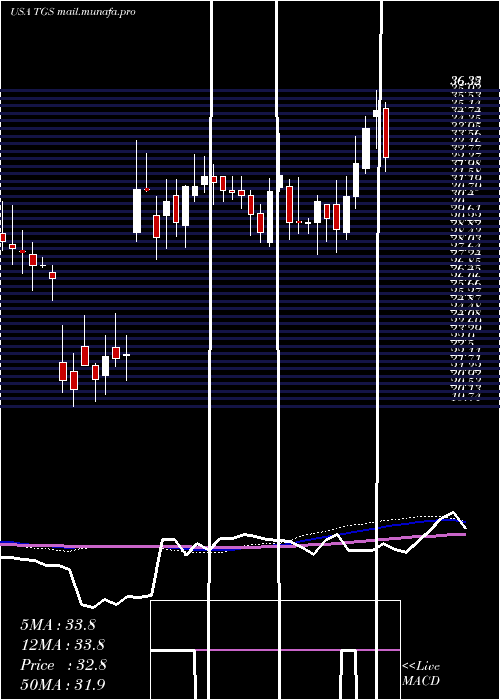The width and height of the screenshot is (500, 700).
Task: Click the 'Price : 32.8' reading
Action: coord(63,665)
